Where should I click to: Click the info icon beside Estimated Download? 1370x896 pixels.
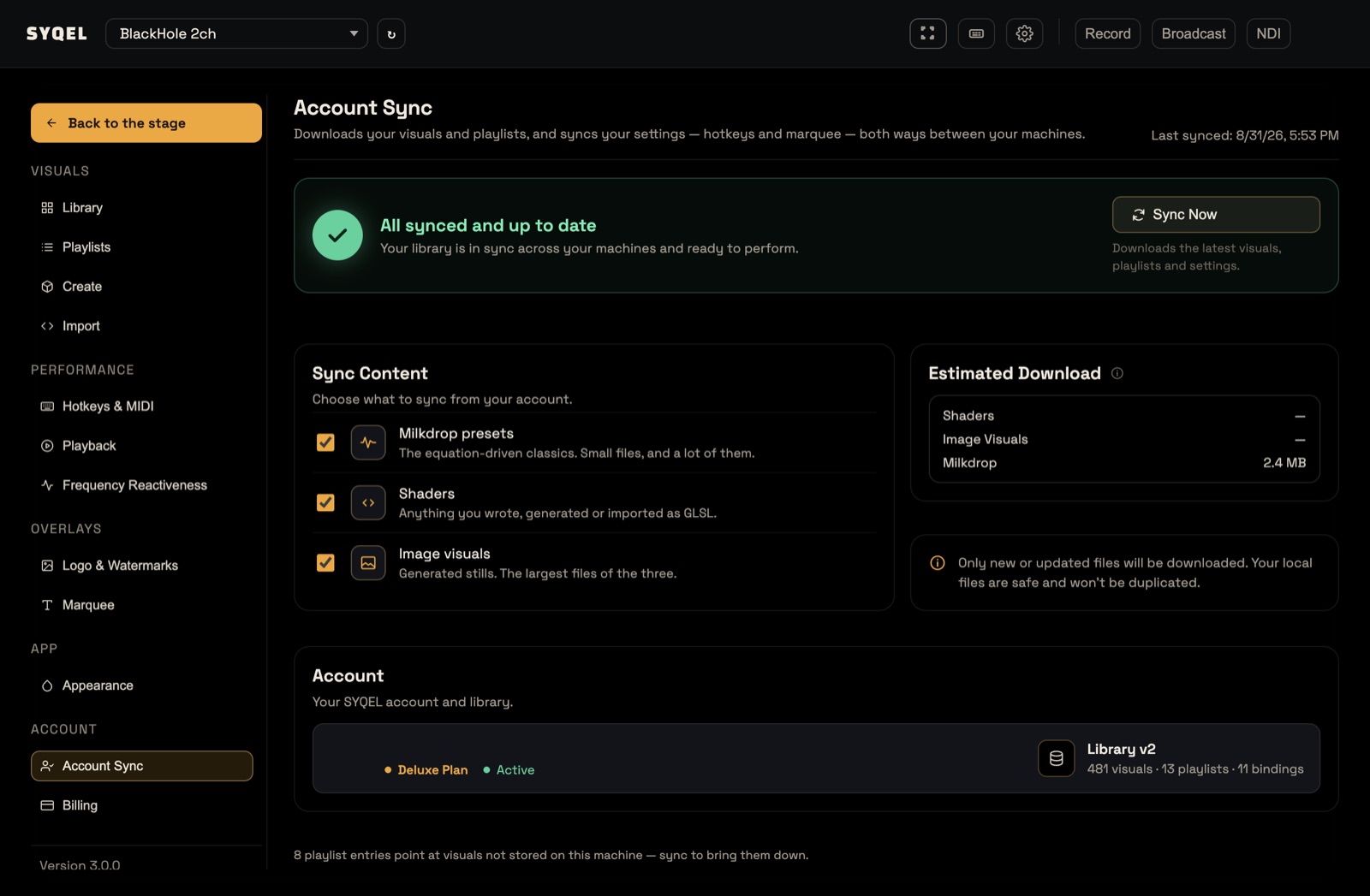(1117, 373)
